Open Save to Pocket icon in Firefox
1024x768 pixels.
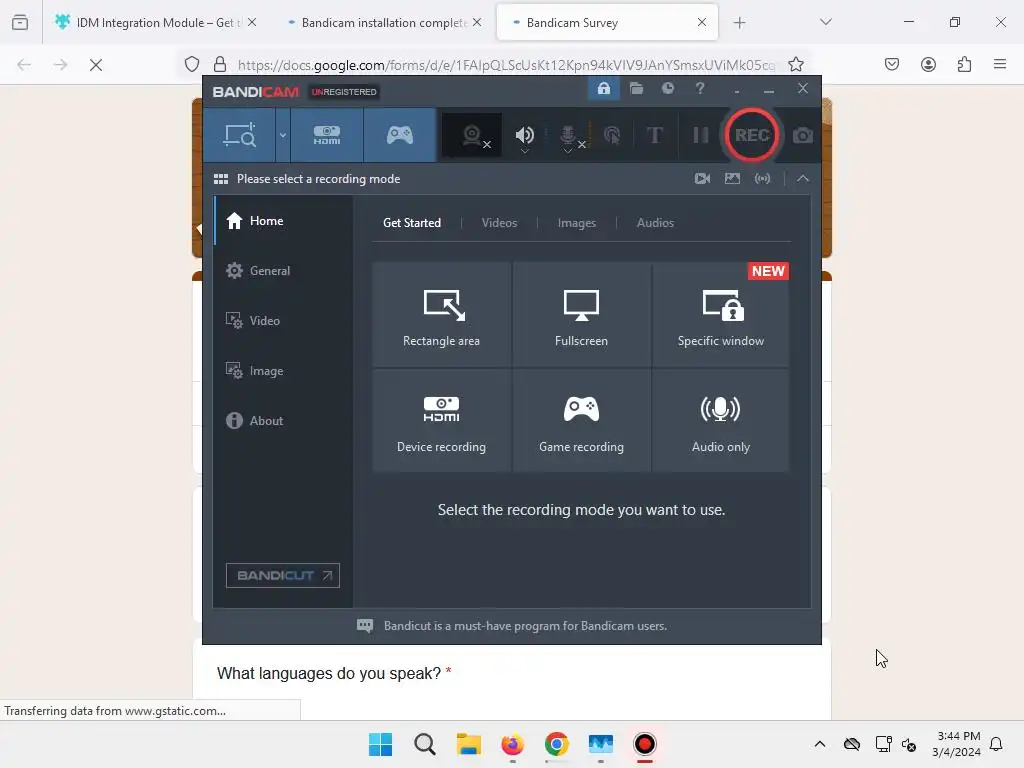coord(891,64)
